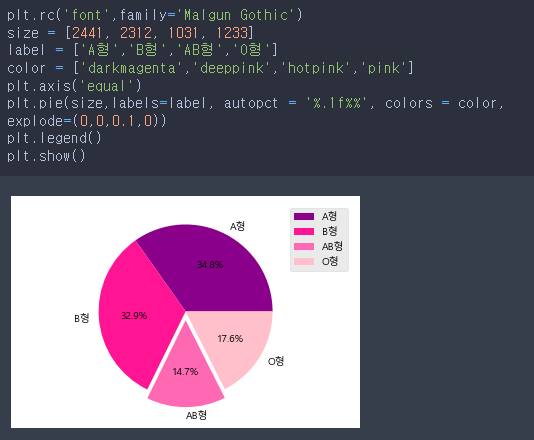Click the darkmagenta A형 legend swatch
This screenshot has width=534, height=440.
pos(304,217)
